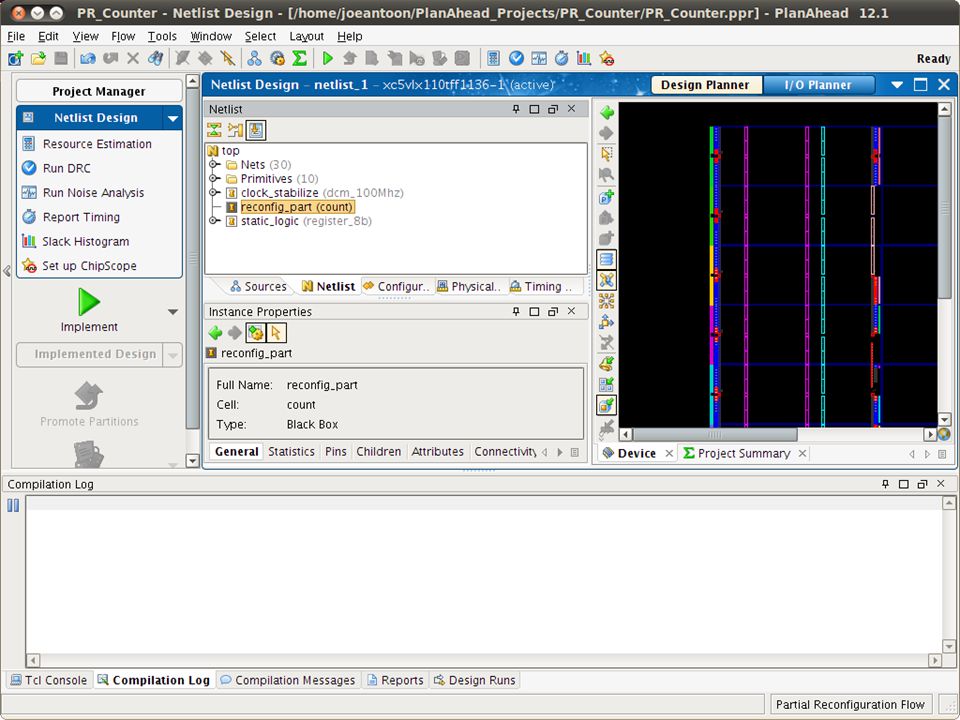Expand the Primitives (10) tree node

tap(214, 178)
